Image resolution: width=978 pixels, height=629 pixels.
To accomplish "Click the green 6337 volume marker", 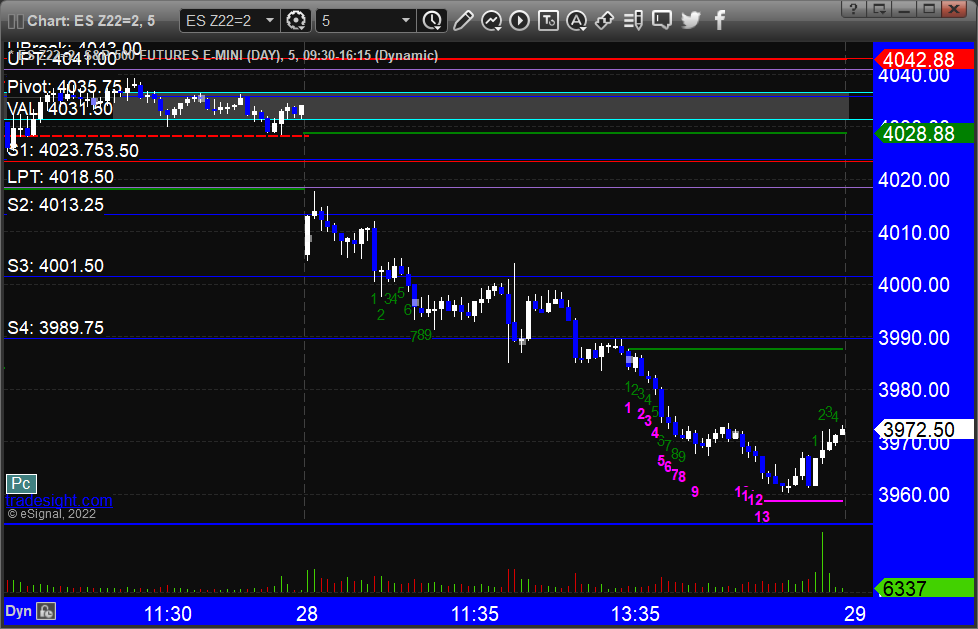I will (x=924, y=588).
